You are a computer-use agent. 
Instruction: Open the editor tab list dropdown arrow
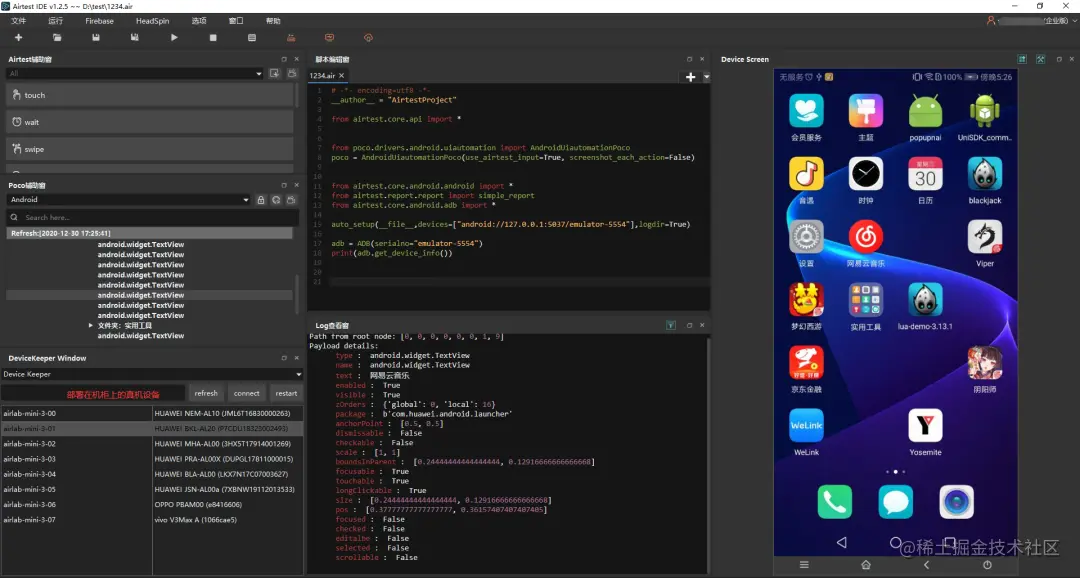706,77
